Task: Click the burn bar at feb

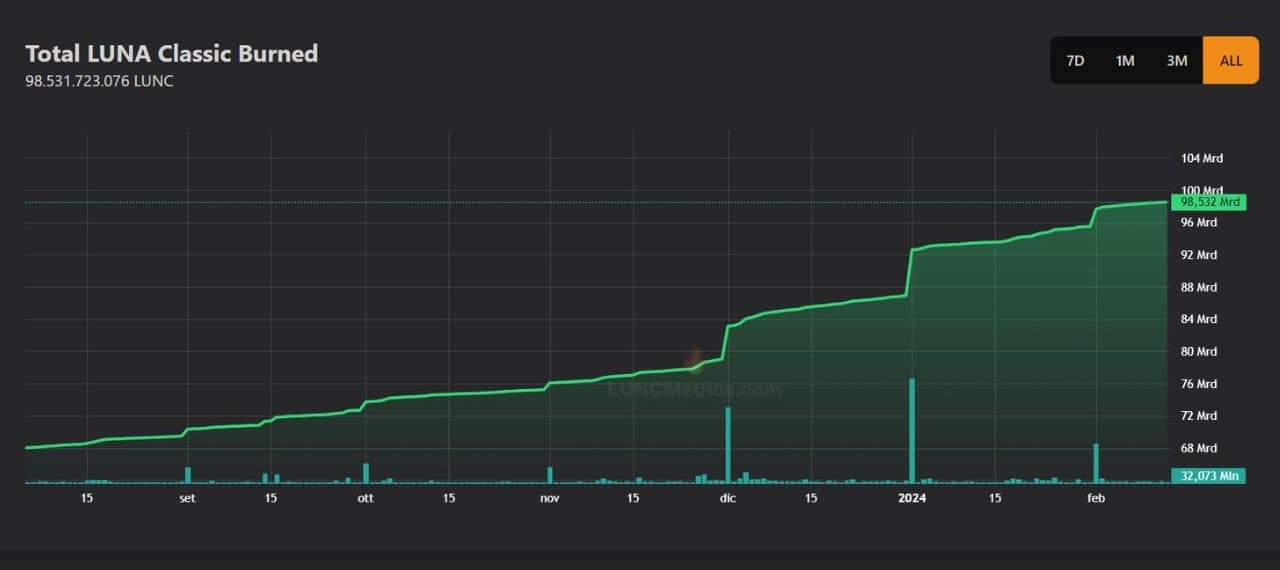Action: pyautogui.click(x=1096, y=463)
